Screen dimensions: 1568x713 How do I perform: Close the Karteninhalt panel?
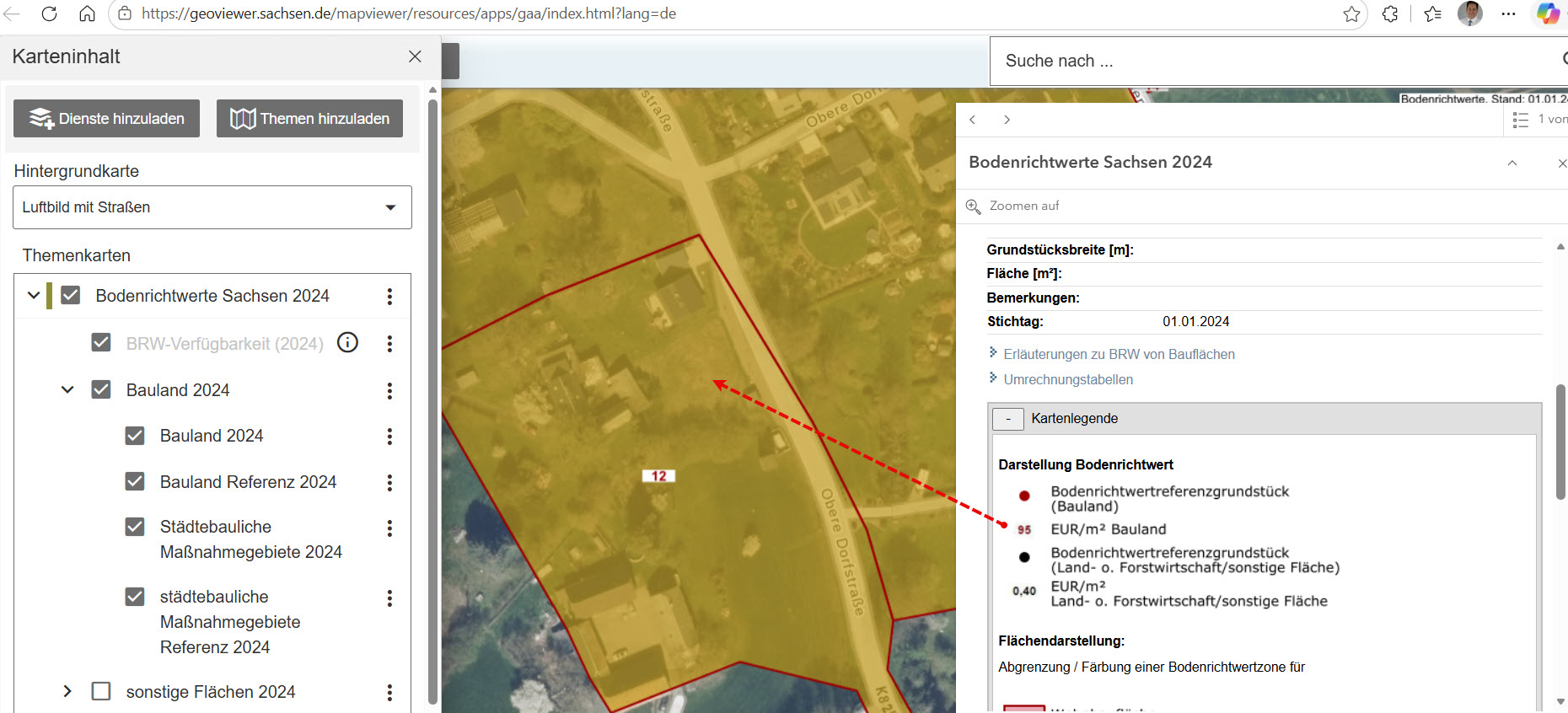(415, 56)
